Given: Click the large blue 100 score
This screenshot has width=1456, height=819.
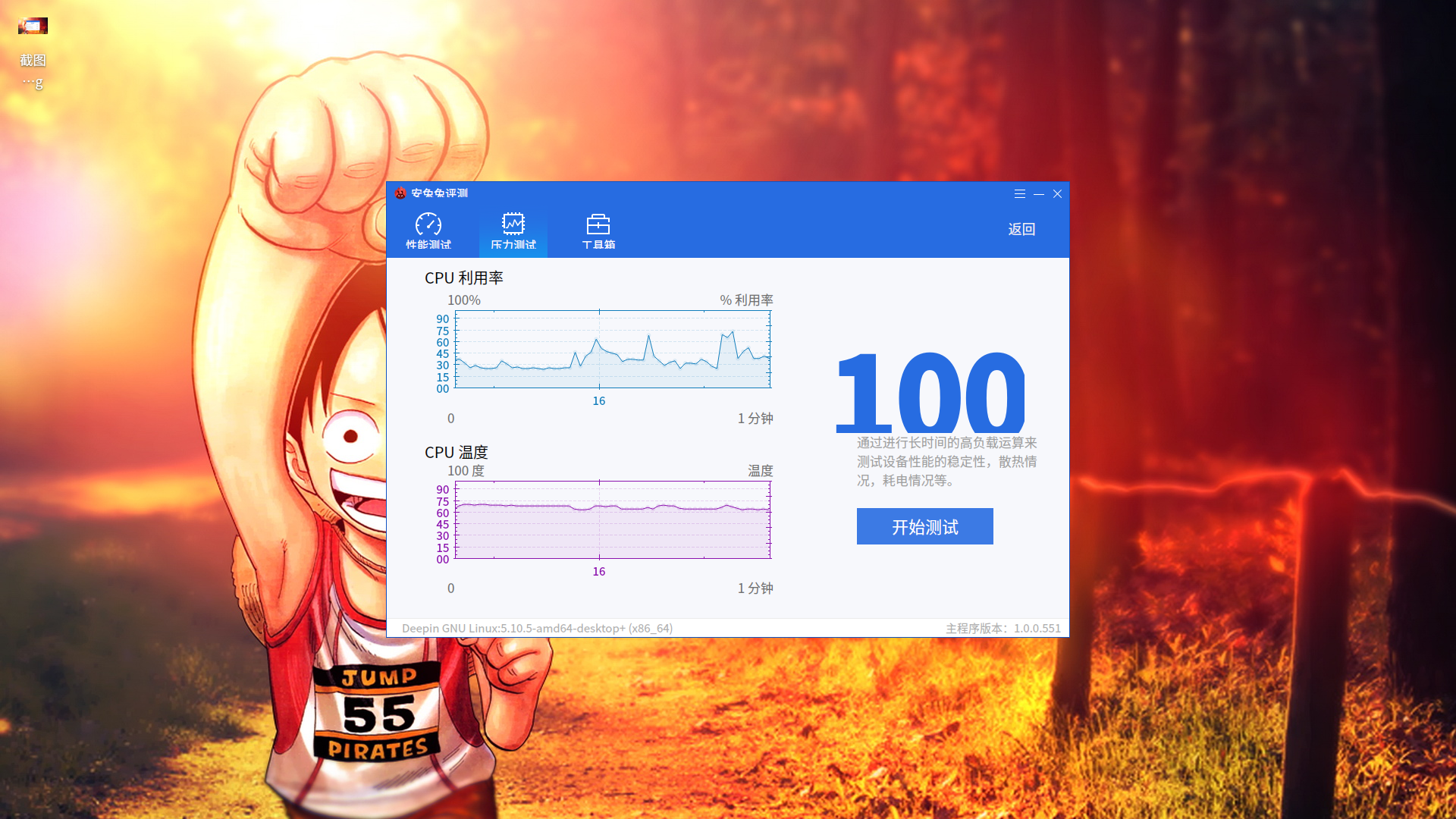Looking at the screenshot, I should (930, 392).
